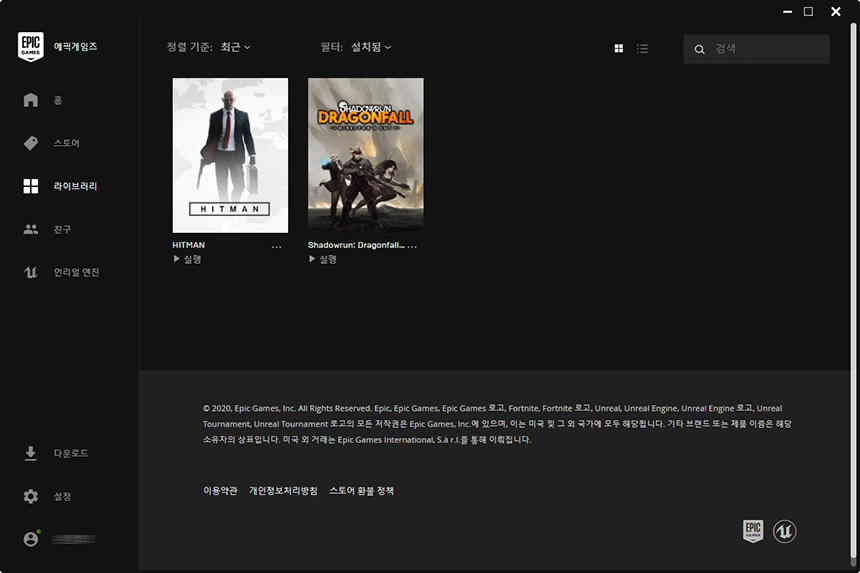The image size is (860, 573).
Task: Click the HITMAN cover art thumbnail
Action: [230, 155]
